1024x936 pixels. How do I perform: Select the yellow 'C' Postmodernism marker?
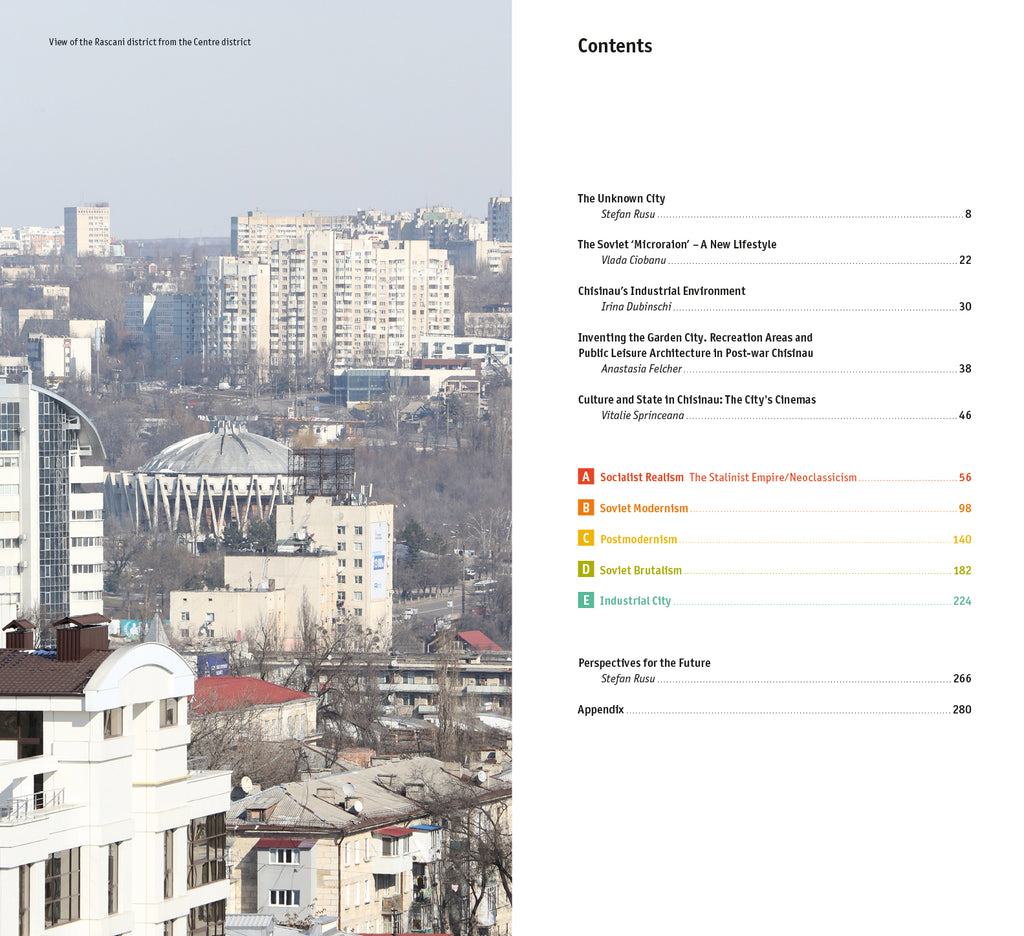pos(585,539)
